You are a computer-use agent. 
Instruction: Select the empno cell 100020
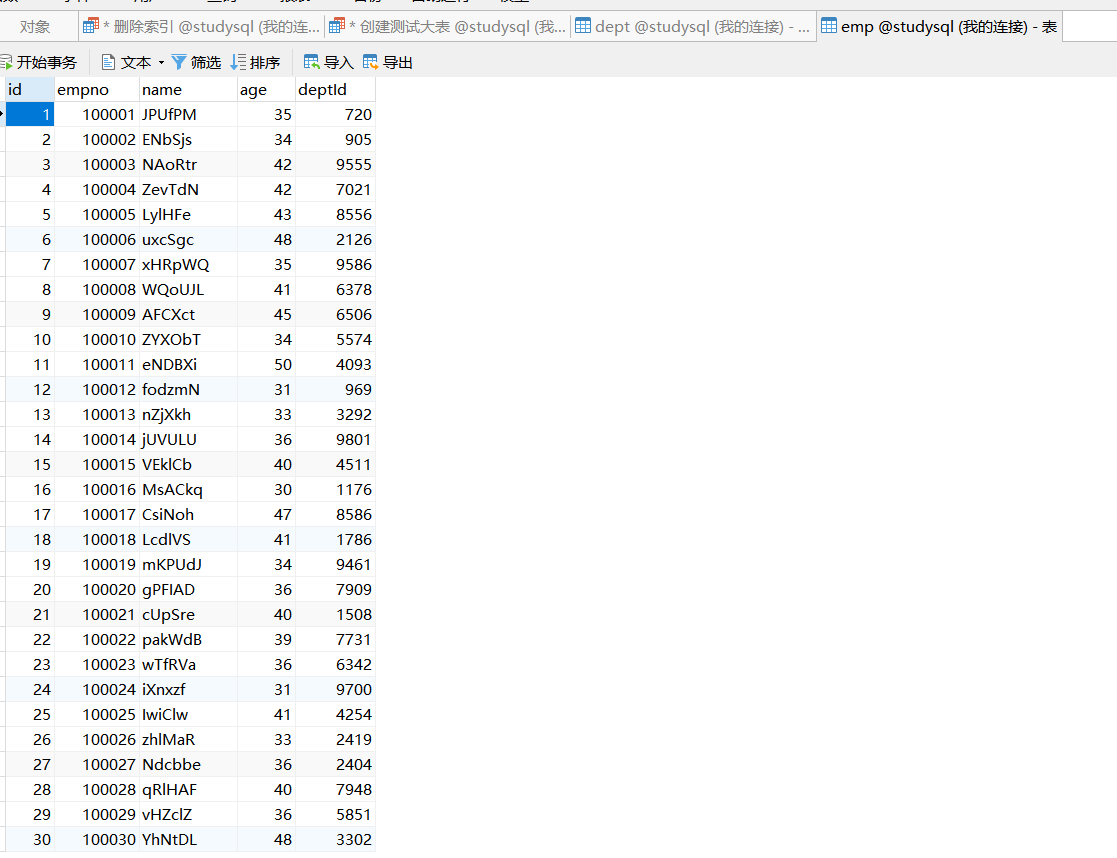coord(96,589)
